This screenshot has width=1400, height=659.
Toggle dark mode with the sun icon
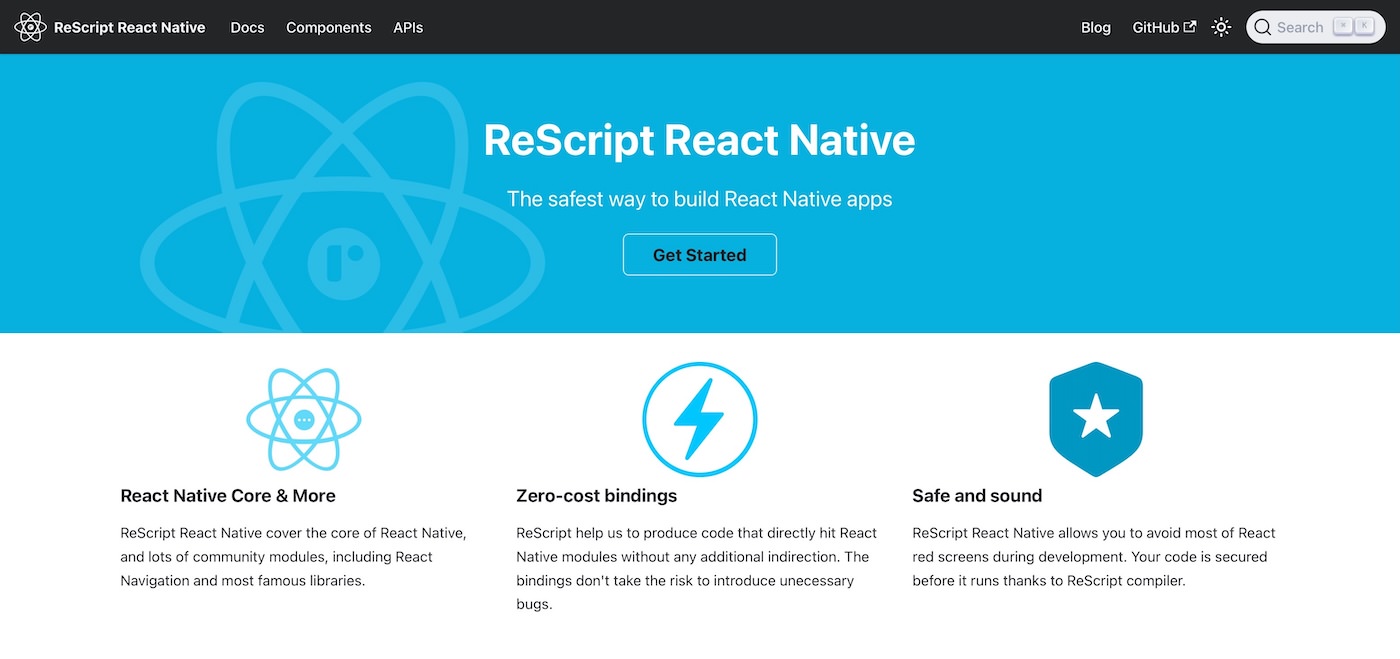(x=1221, y=27)
